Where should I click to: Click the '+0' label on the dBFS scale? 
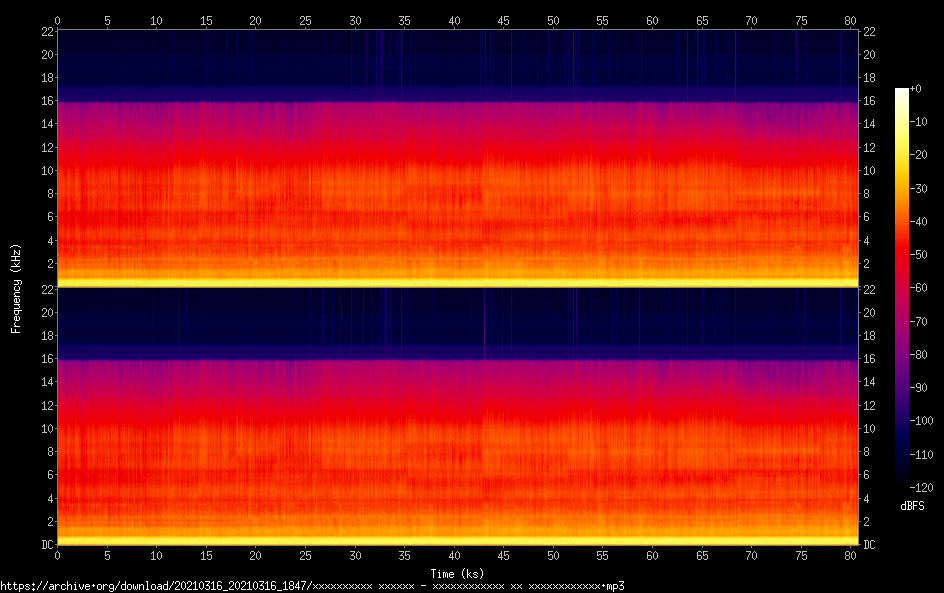[916, 88]
